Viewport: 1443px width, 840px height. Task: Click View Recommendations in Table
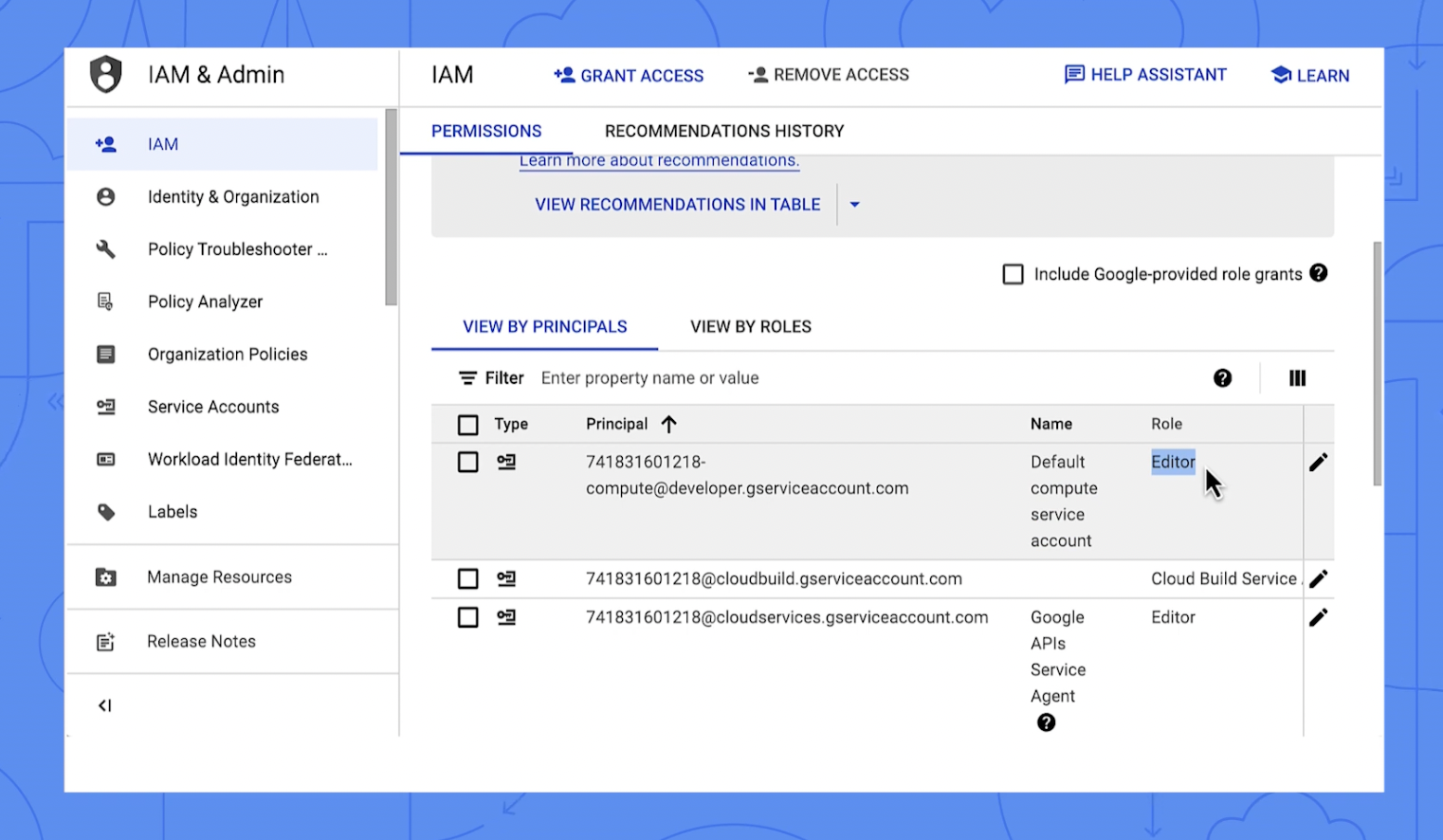pyautogui.click(x=678, y=205)
